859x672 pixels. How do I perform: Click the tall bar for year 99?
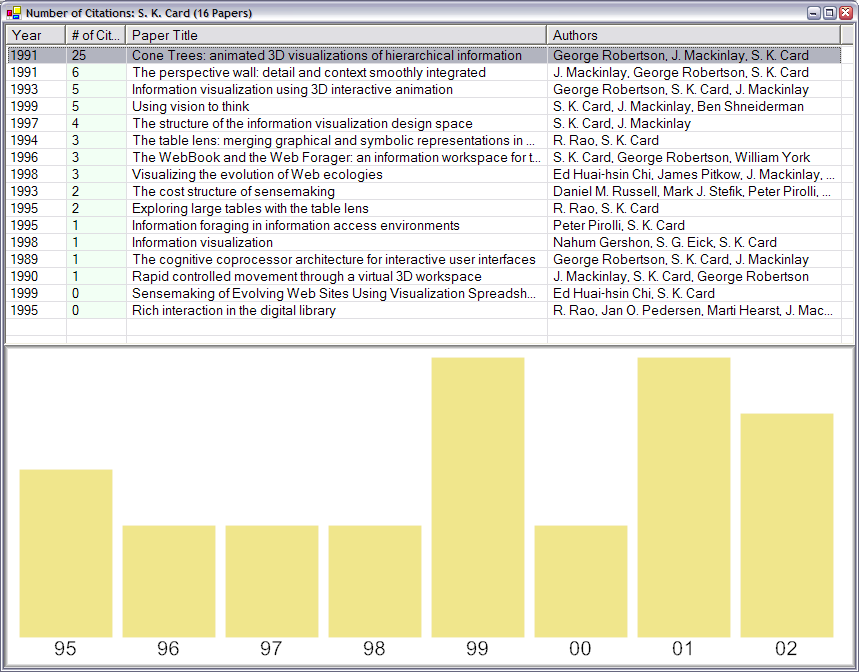click(x=478, y=497)
